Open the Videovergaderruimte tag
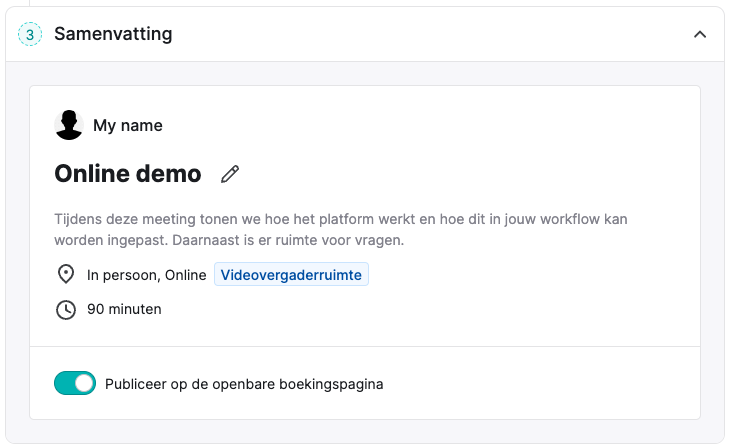 pyautogui.click(x=291, y=274)
